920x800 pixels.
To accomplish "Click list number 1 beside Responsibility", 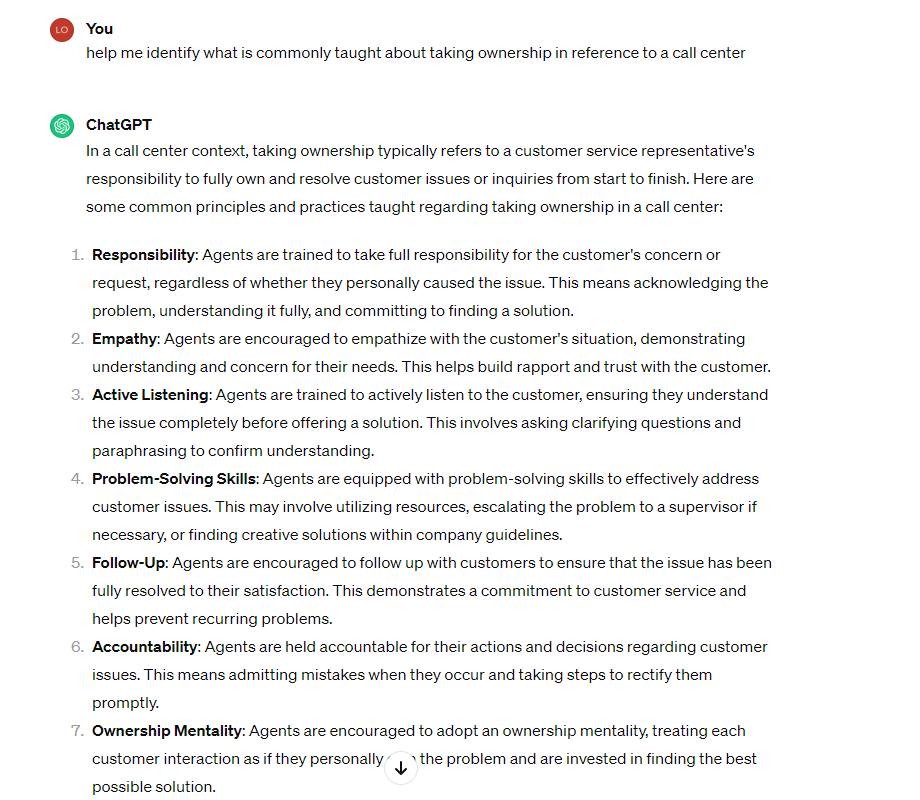I will 77,255.
